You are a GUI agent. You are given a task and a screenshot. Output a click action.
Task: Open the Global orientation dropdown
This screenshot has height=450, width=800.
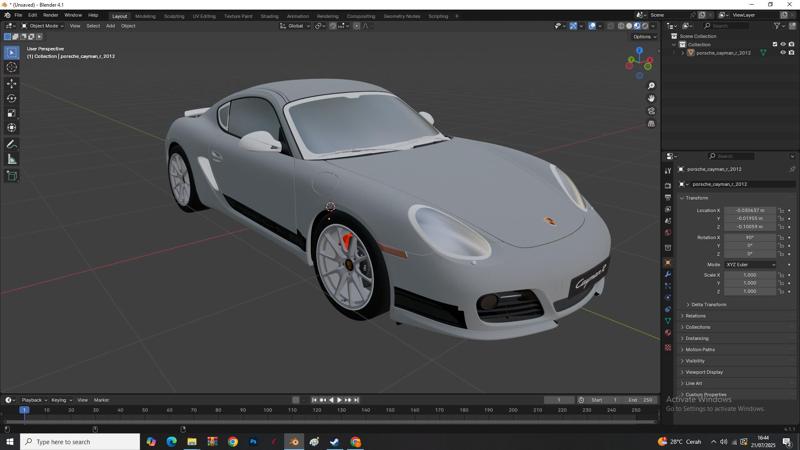tap(295, 26)
